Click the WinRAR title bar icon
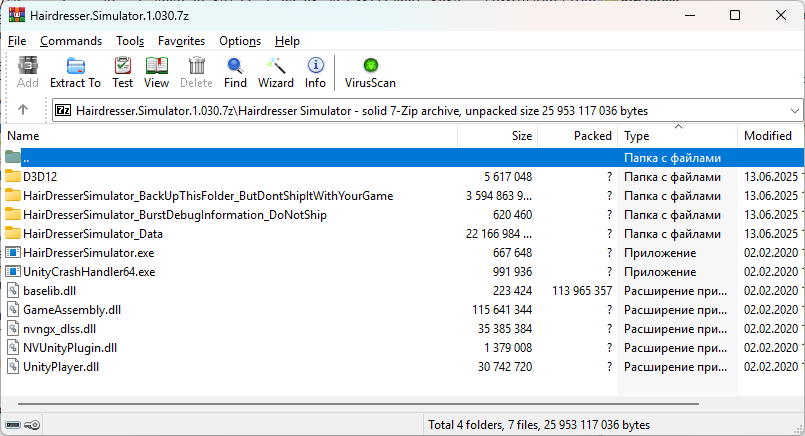The width and height of the screenshot is (805, 436). [x=16, y=15]
